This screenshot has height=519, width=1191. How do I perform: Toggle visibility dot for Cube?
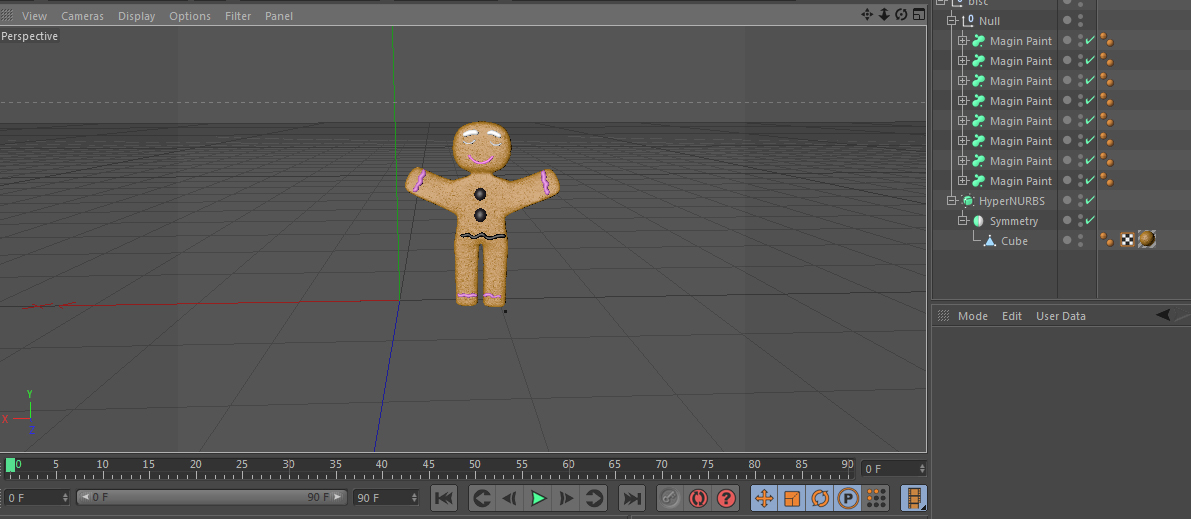point(1067,240)
